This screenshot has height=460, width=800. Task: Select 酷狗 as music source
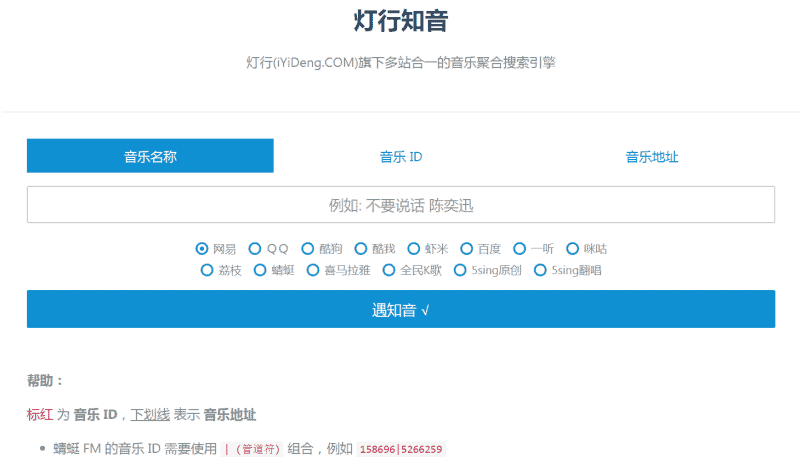(x=308, y=249)
